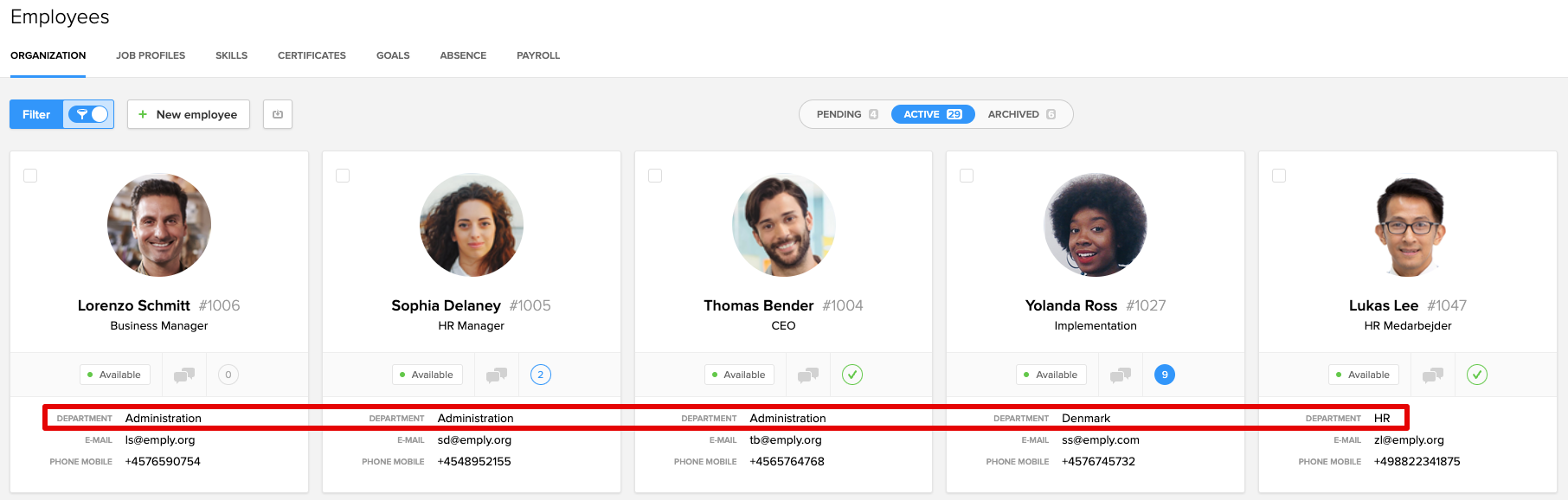1568x500 pixels.
Task: Expand Yolanda Ross's Available status selector
Action: [x=1051, y=375]
